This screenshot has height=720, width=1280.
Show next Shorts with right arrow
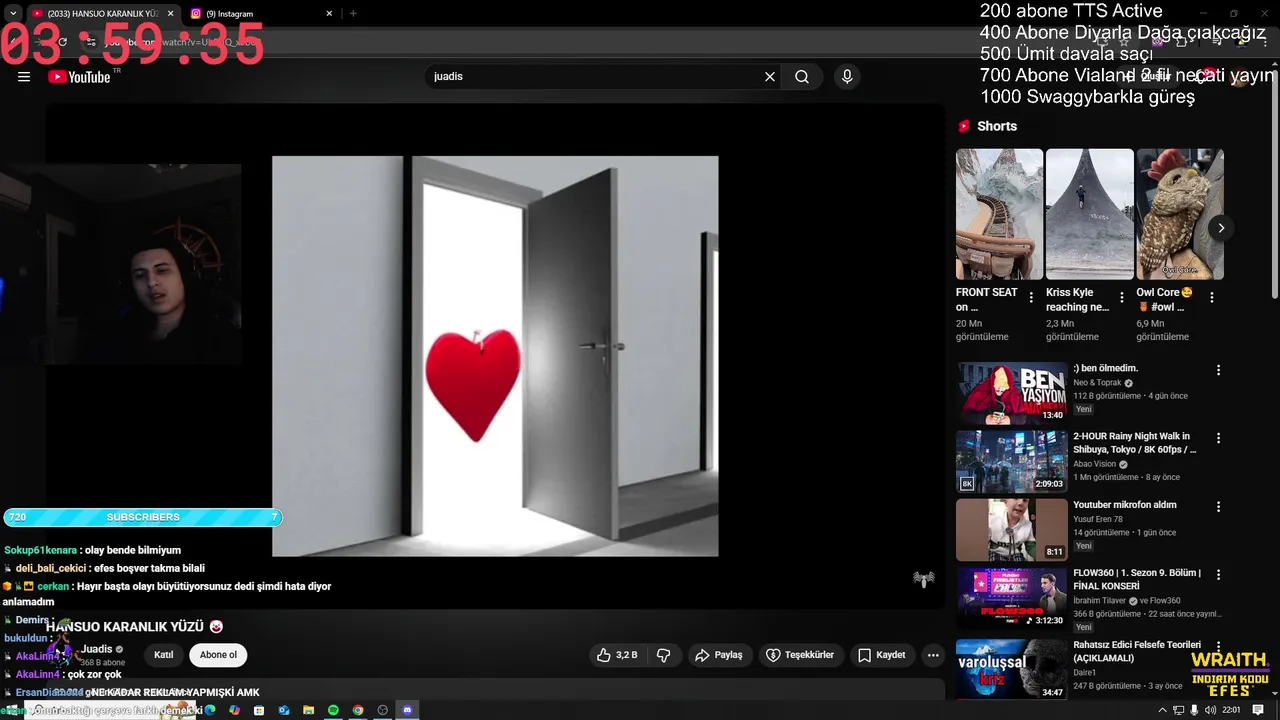click(1220, 228)
